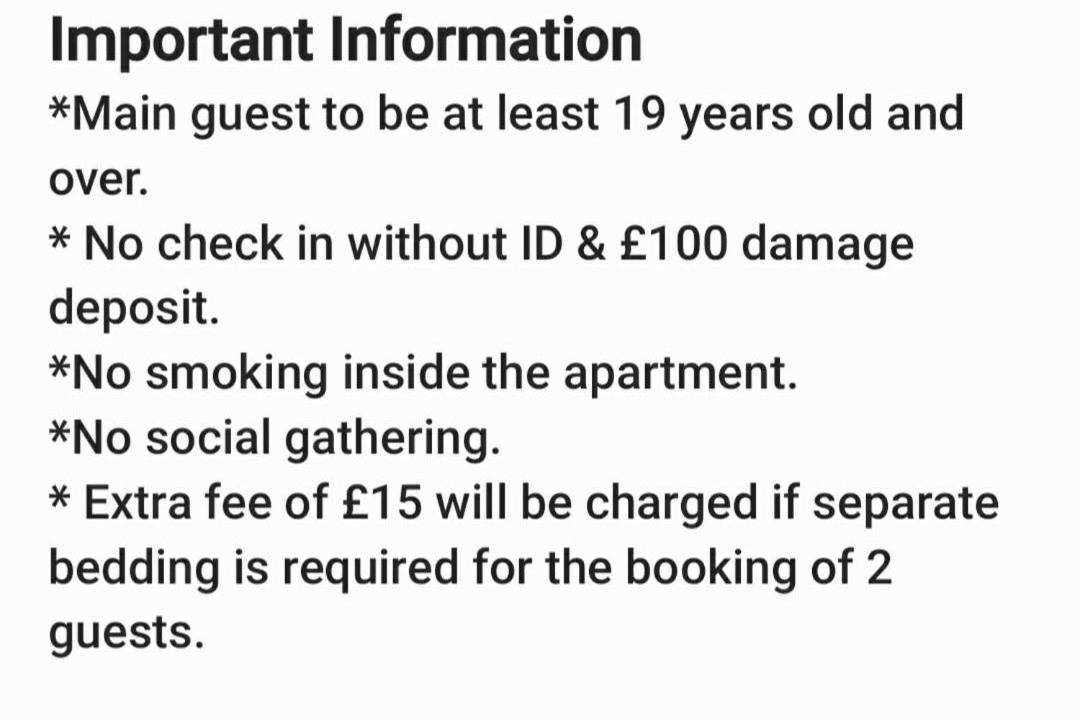Click the Important Information heading
1080x720 pixels.
(346, 39)
